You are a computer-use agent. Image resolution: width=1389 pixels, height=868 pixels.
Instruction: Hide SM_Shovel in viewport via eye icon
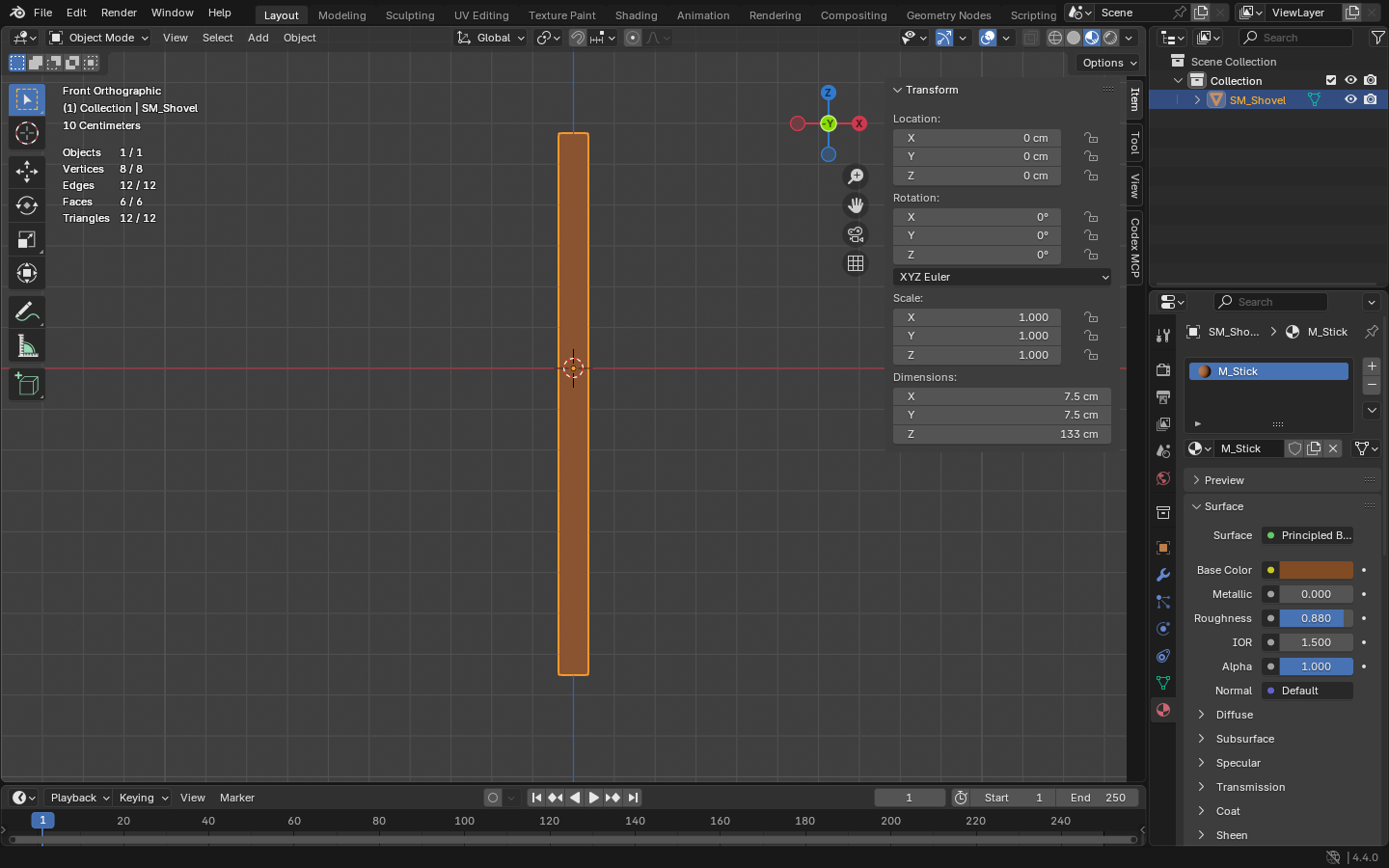[x=1350, y=99]
